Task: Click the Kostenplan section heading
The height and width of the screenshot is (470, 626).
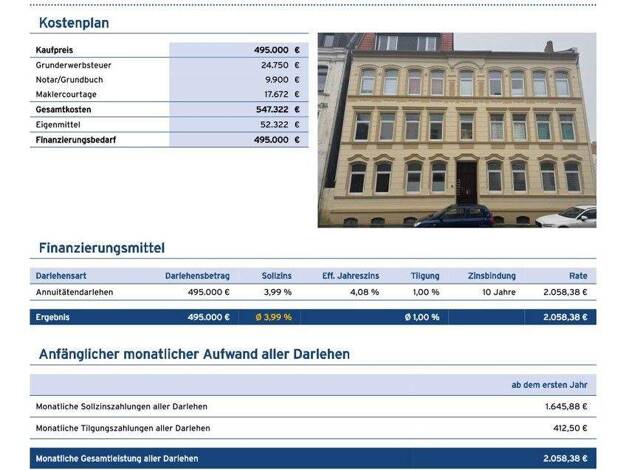Action: click(74, 23)
